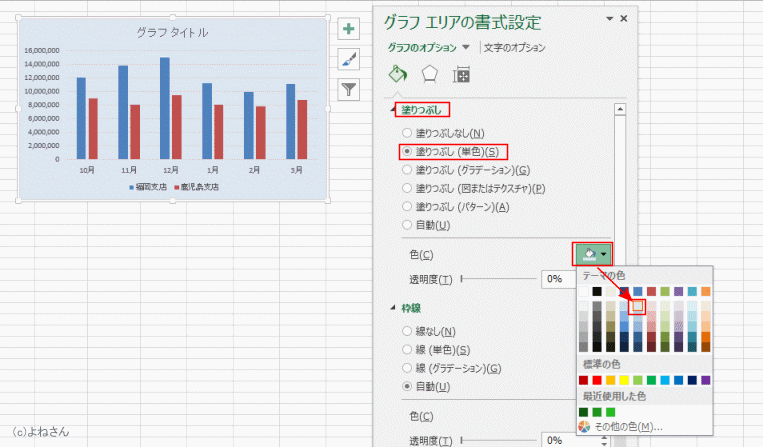Pick red theme color in top row

652,291
